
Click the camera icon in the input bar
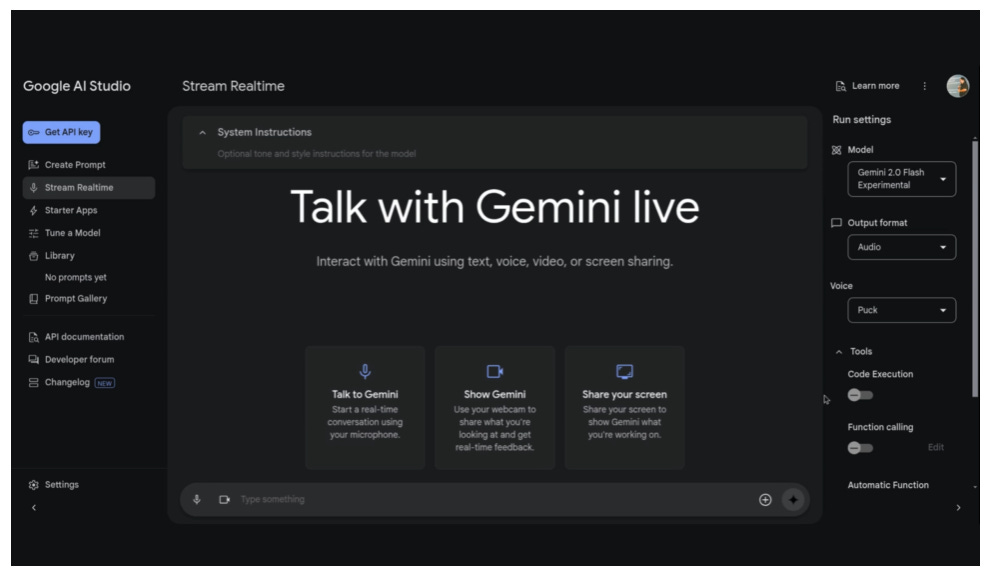point(224,499)
